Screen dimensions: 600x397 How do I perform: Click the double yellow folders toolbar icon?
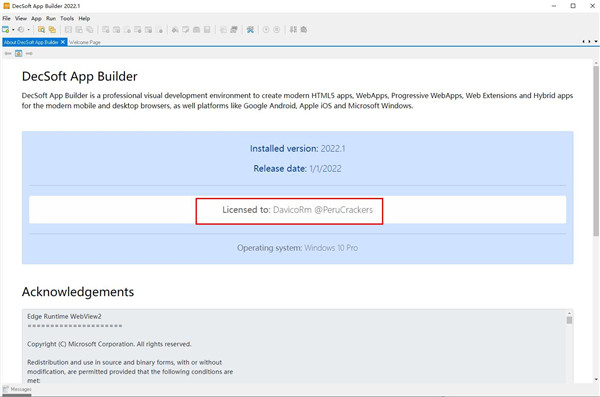pos(52,29)
